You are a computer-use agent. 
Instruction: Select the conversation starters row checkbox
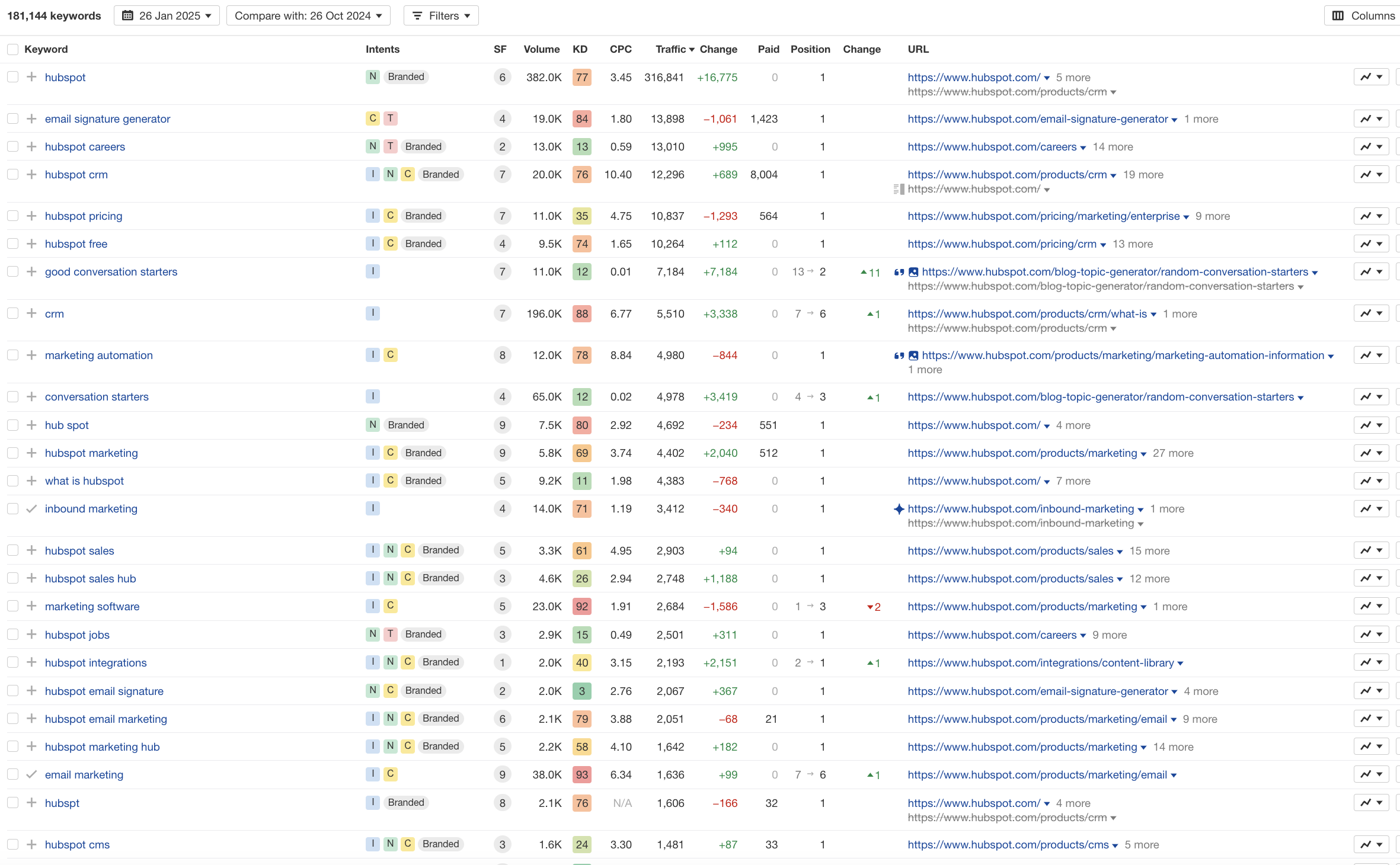point(12,396)
